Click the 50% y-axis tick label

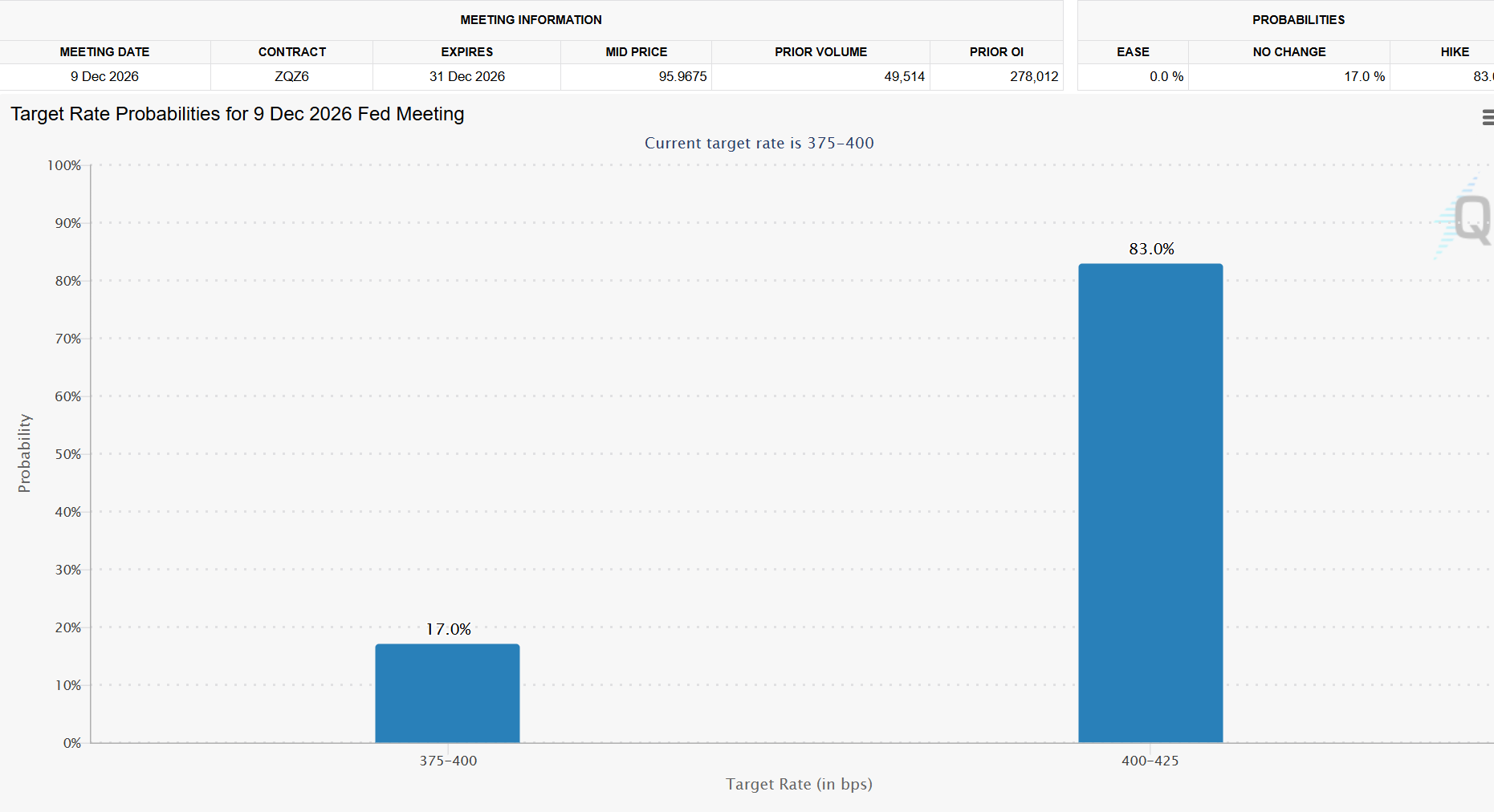pyautogui.click(x=67, y=454)
